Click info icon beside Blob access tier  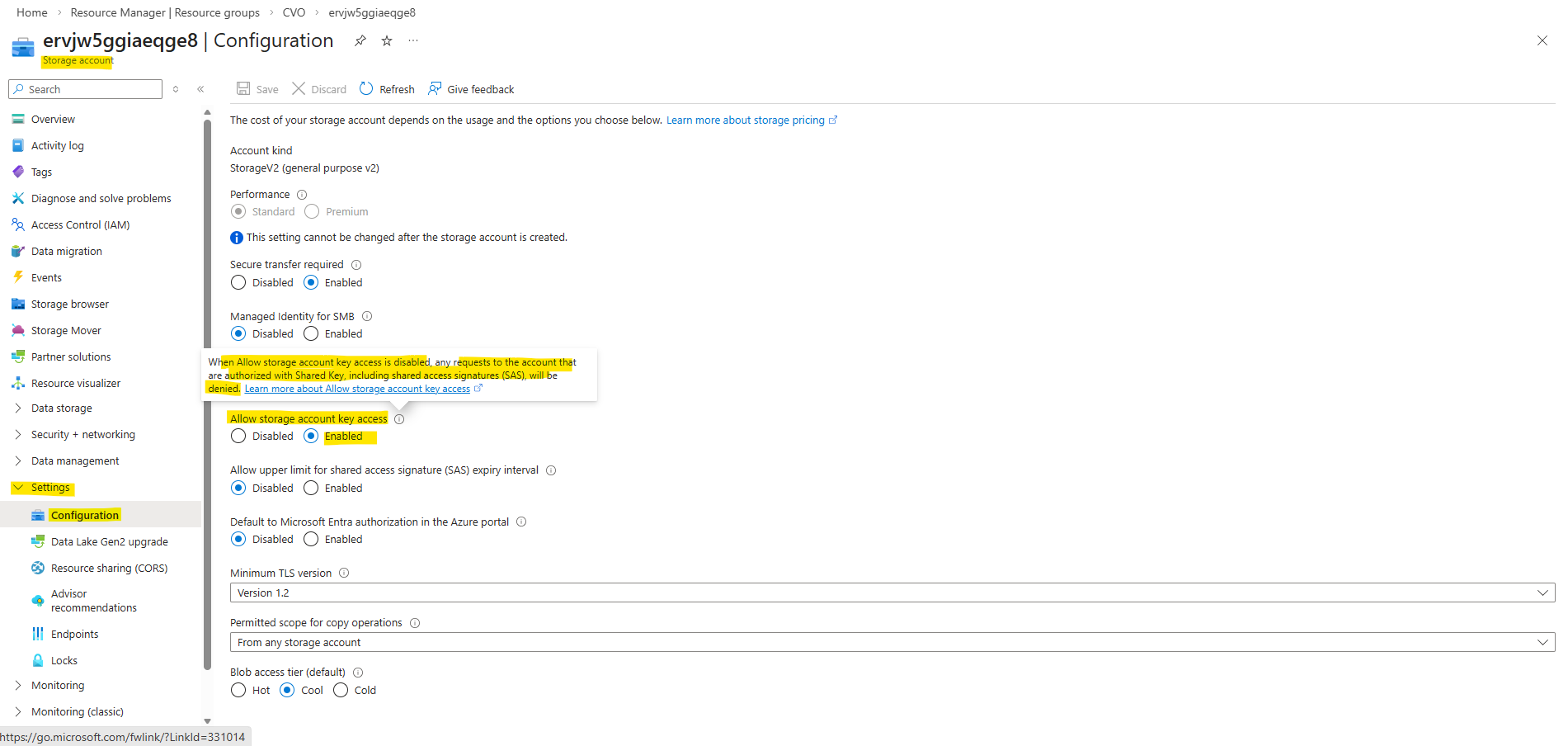358,673
